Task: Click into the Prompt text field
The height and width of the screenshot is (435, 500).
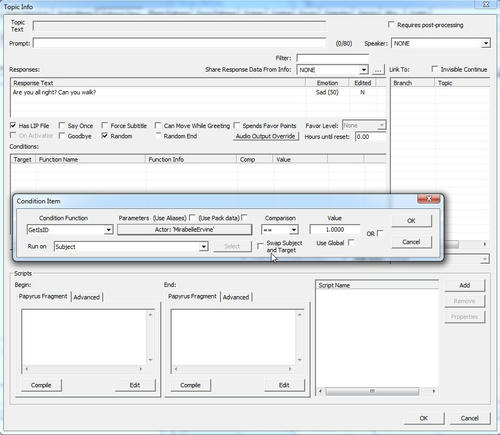Action: click(179, 43)
